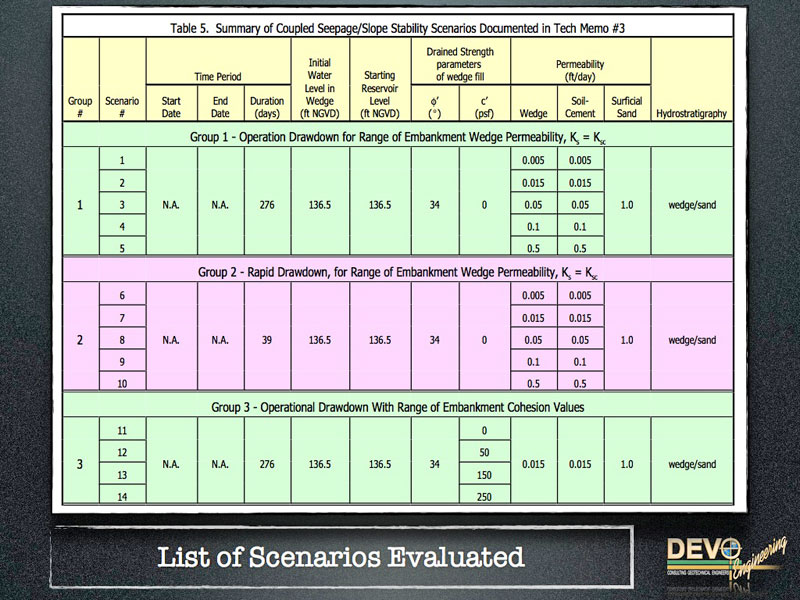800x600 pixels.
Task: Click the Time Period header cell
Action: coord(218,75)
